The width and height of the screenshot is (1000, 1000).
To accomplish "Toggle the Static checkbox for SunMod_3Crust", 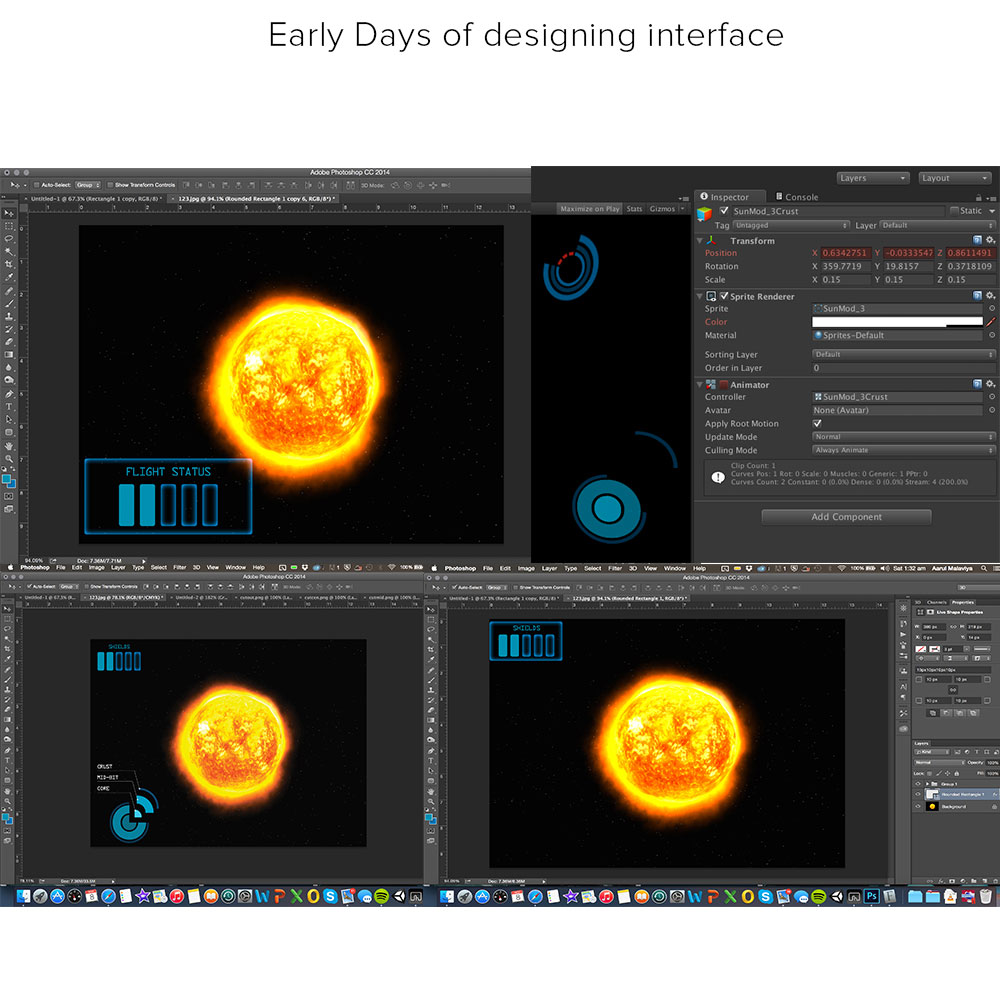I will tap(953, 211).
